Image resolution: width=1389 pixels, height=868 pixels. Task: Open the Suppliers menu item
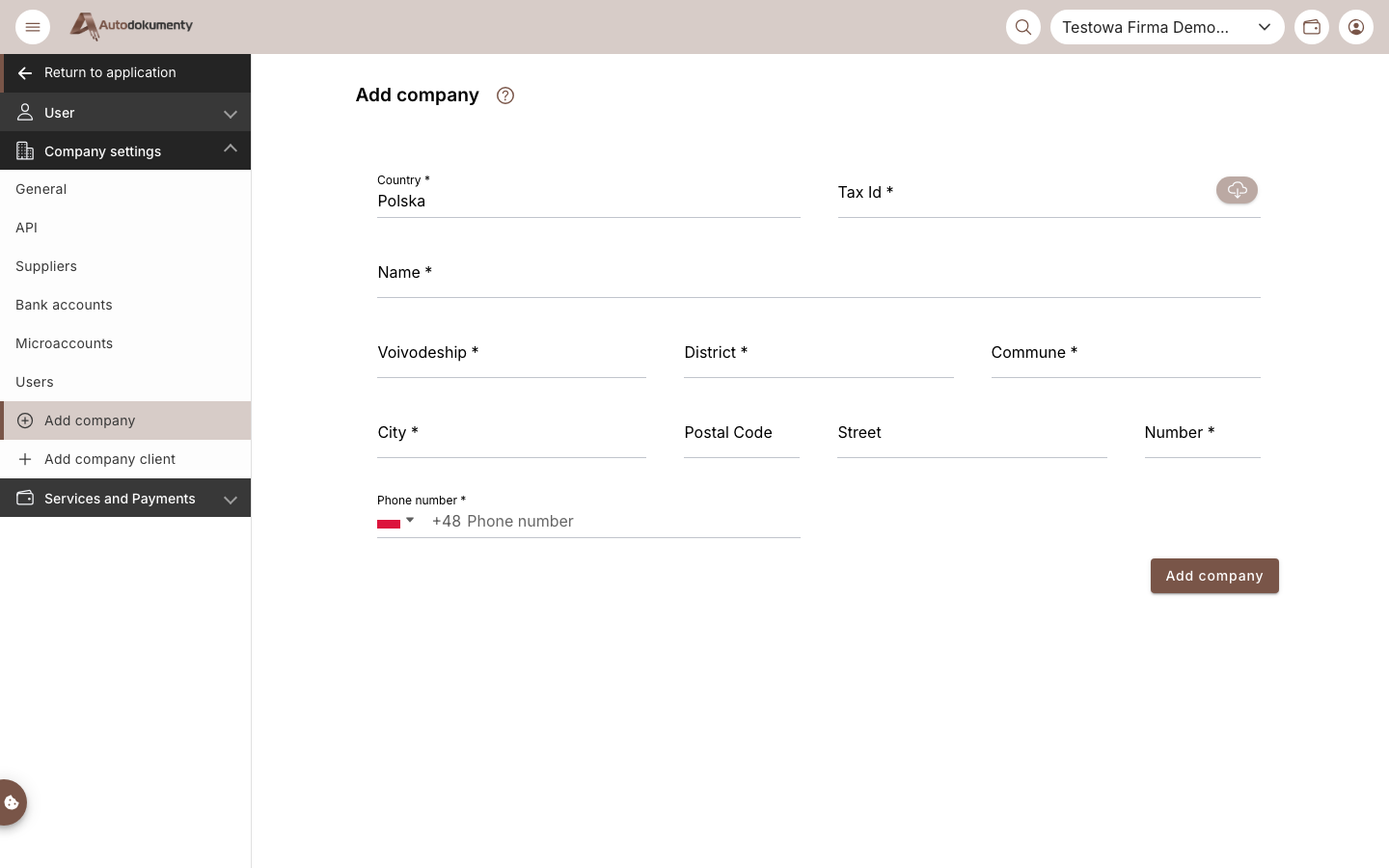click(x=125, y=266)
